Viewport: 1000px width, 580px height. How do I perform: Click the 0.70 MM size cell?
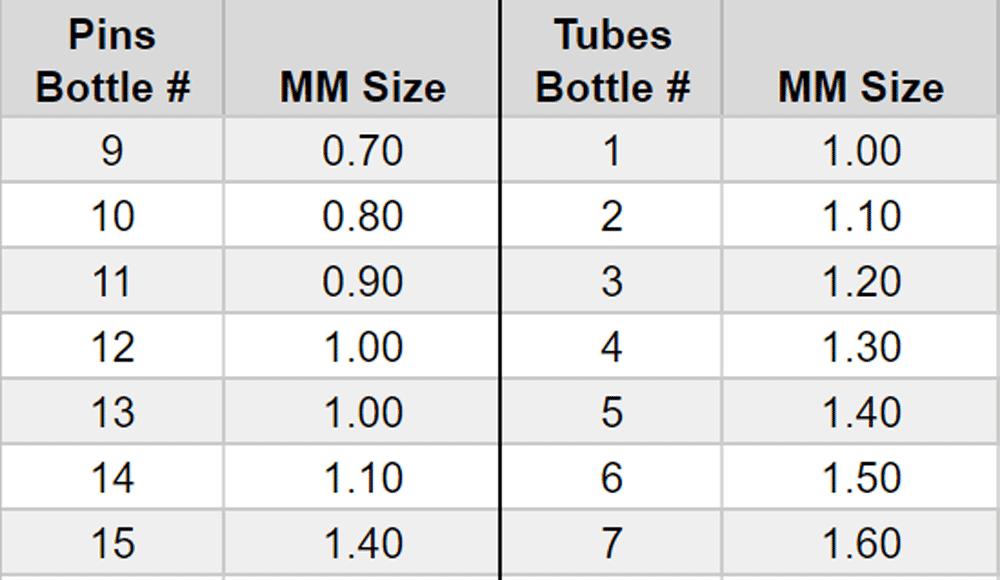tap(362, 151)
